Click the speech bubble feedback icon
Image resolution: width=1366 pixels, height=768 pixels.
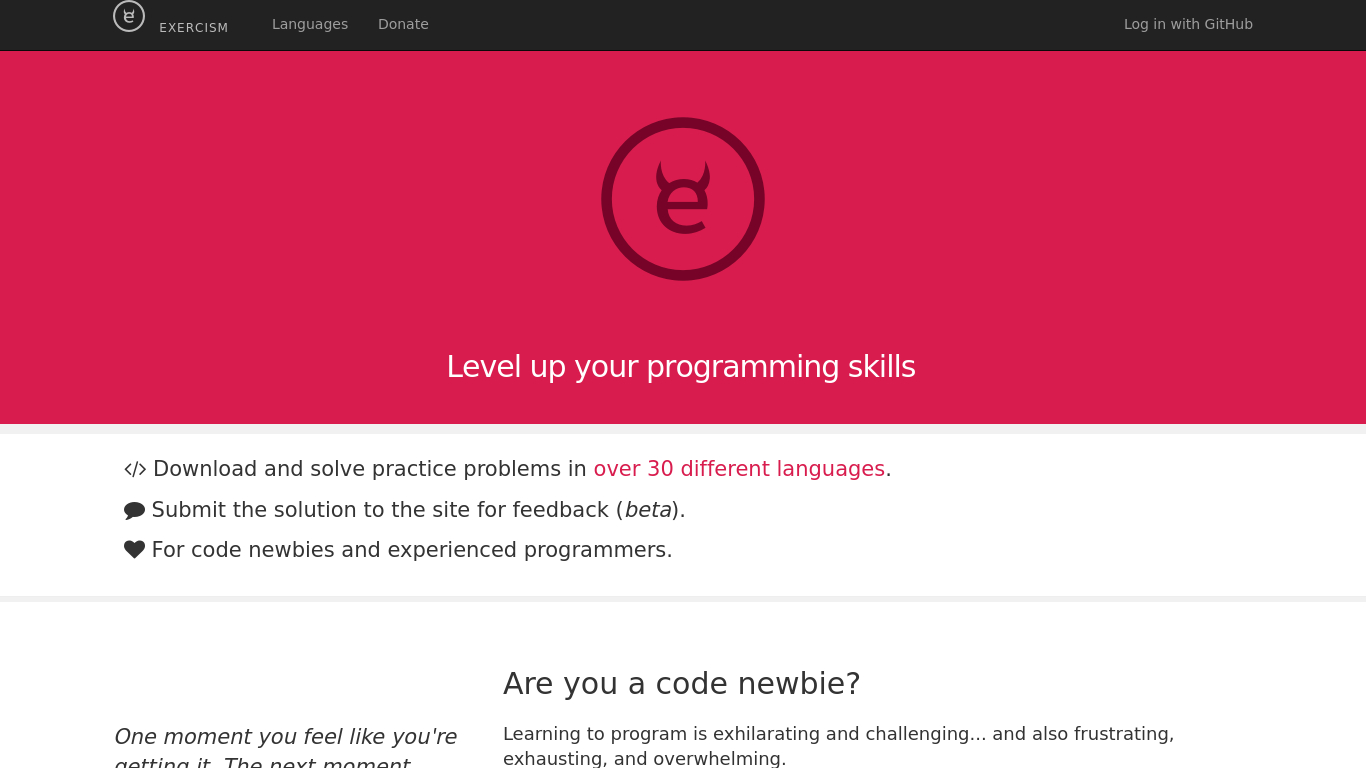tap(134, 510)
